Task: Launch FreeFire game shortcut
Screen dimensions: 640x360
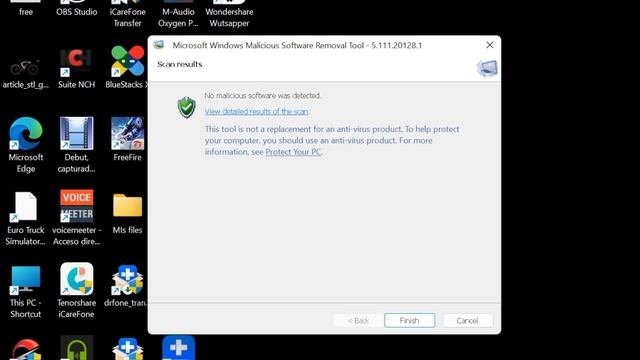Action: (x=127, y=133)
